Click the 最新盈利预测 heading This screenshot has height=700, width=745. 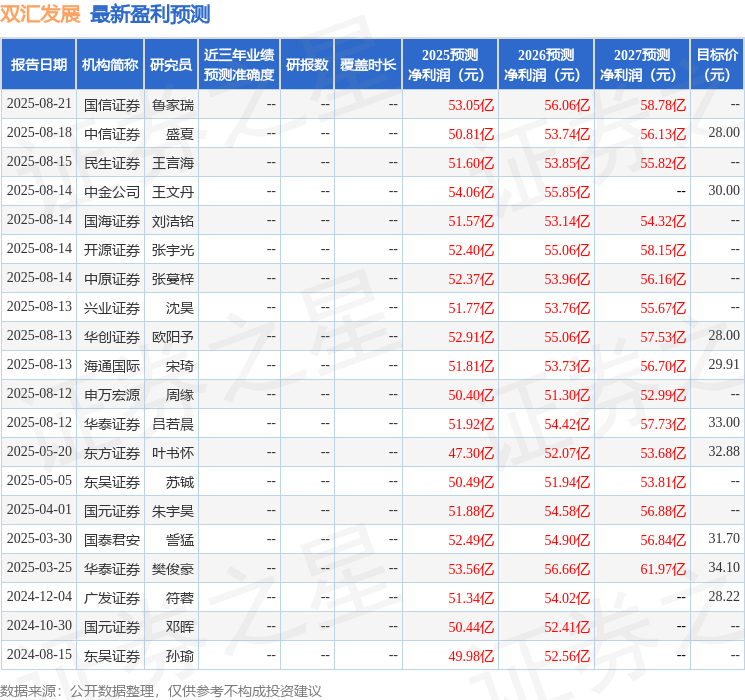(x=150, y=14)
